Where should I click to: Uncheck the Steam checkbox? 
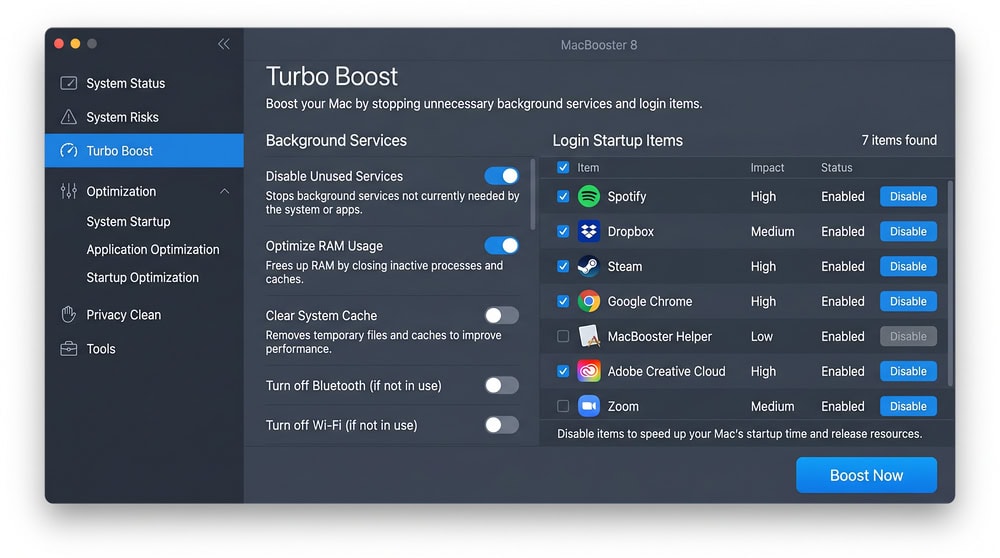pyautogui.click(x=562, y=266)
